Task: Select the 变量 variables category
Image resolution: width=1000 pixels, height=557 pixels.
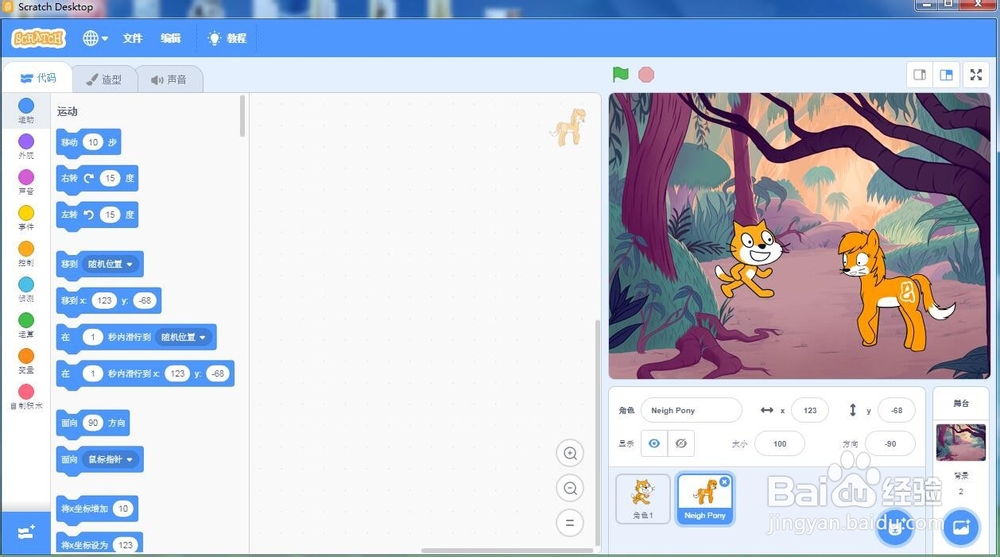Action: click(x=26, y=360)
